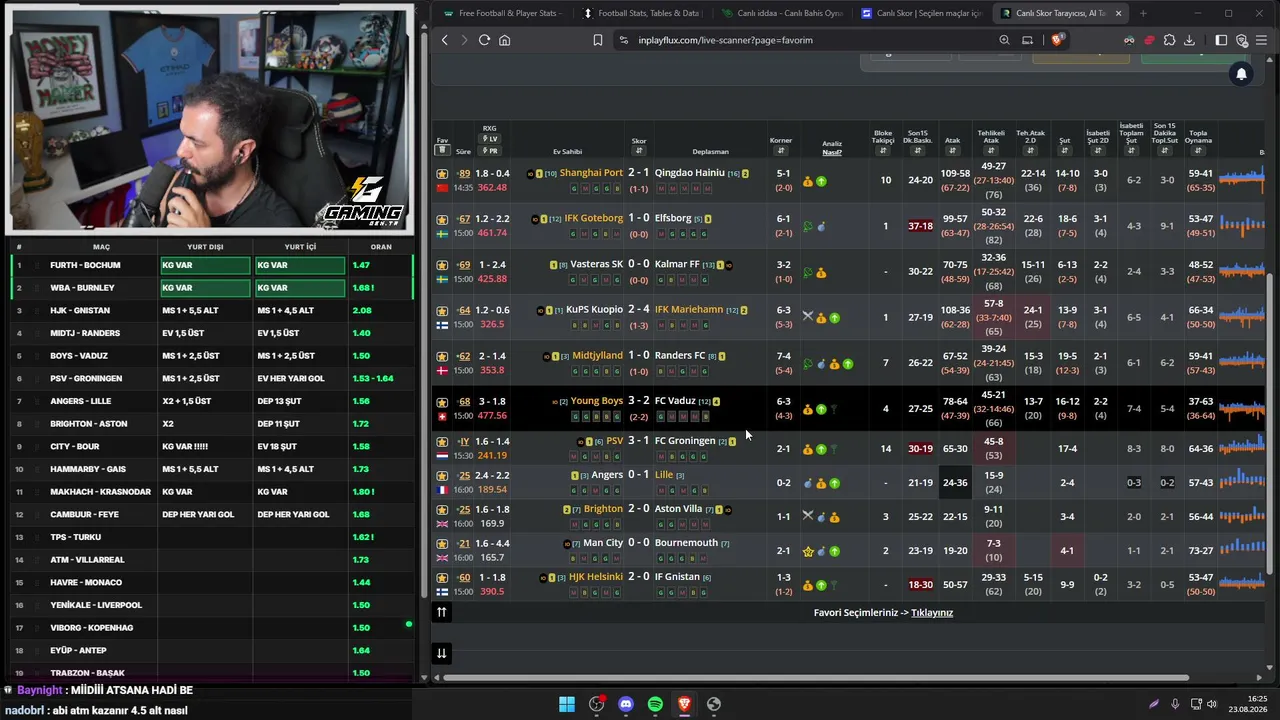
Task: Open Discord from the taskbar
Action: (x=626, y=704)
